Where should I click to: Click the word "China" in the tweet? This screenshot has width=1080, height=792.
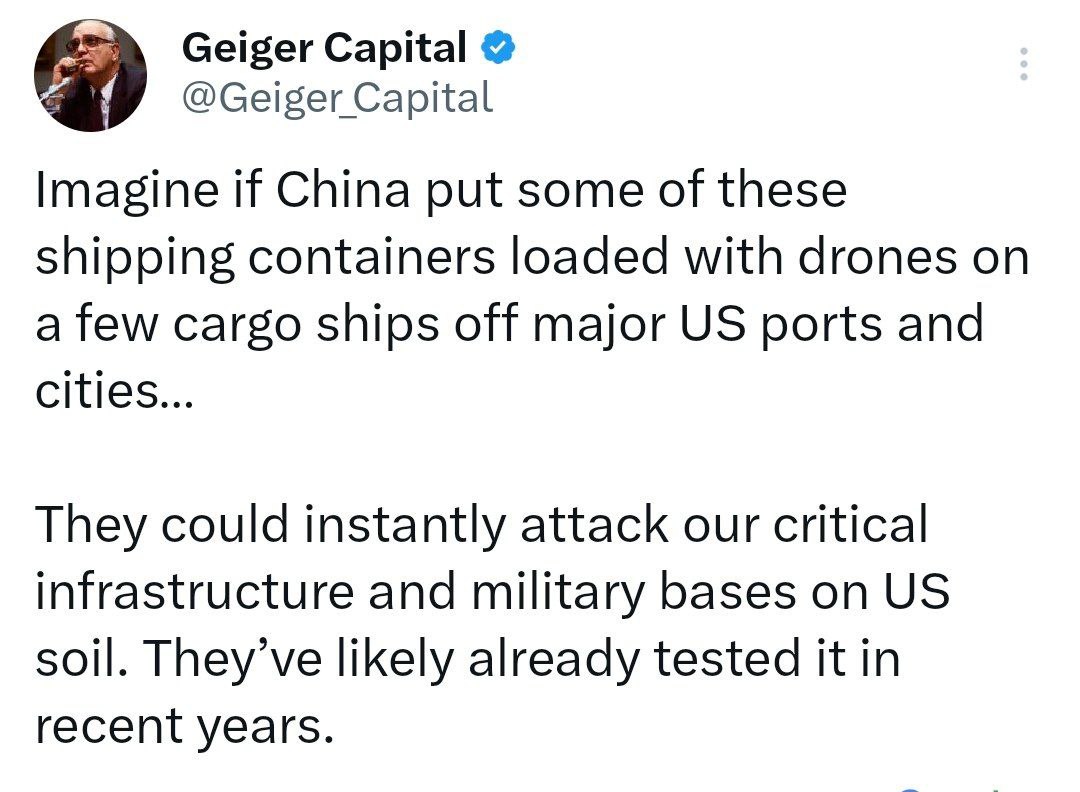[342, 191]
